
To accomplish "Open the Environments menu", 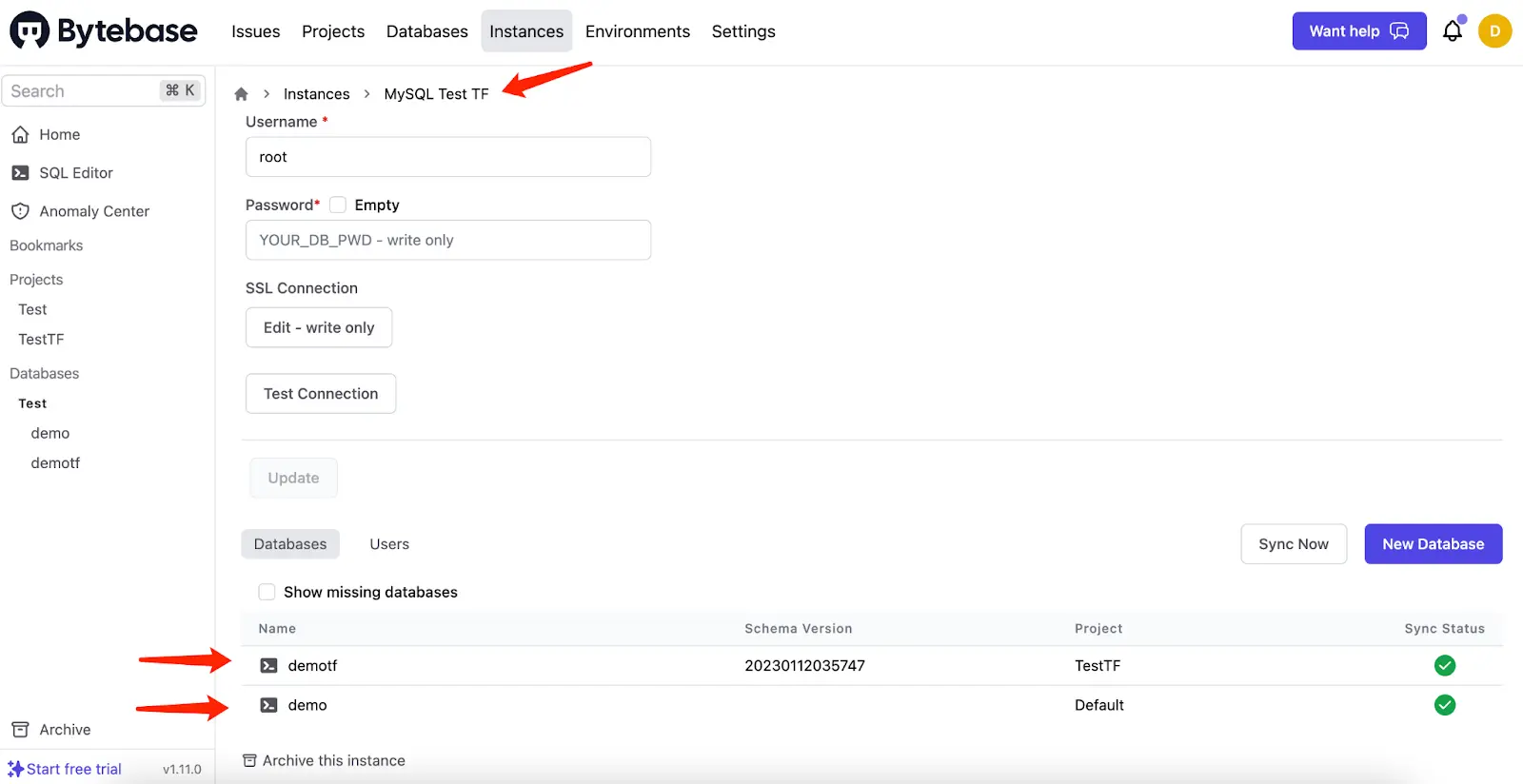I will [638, 31].
